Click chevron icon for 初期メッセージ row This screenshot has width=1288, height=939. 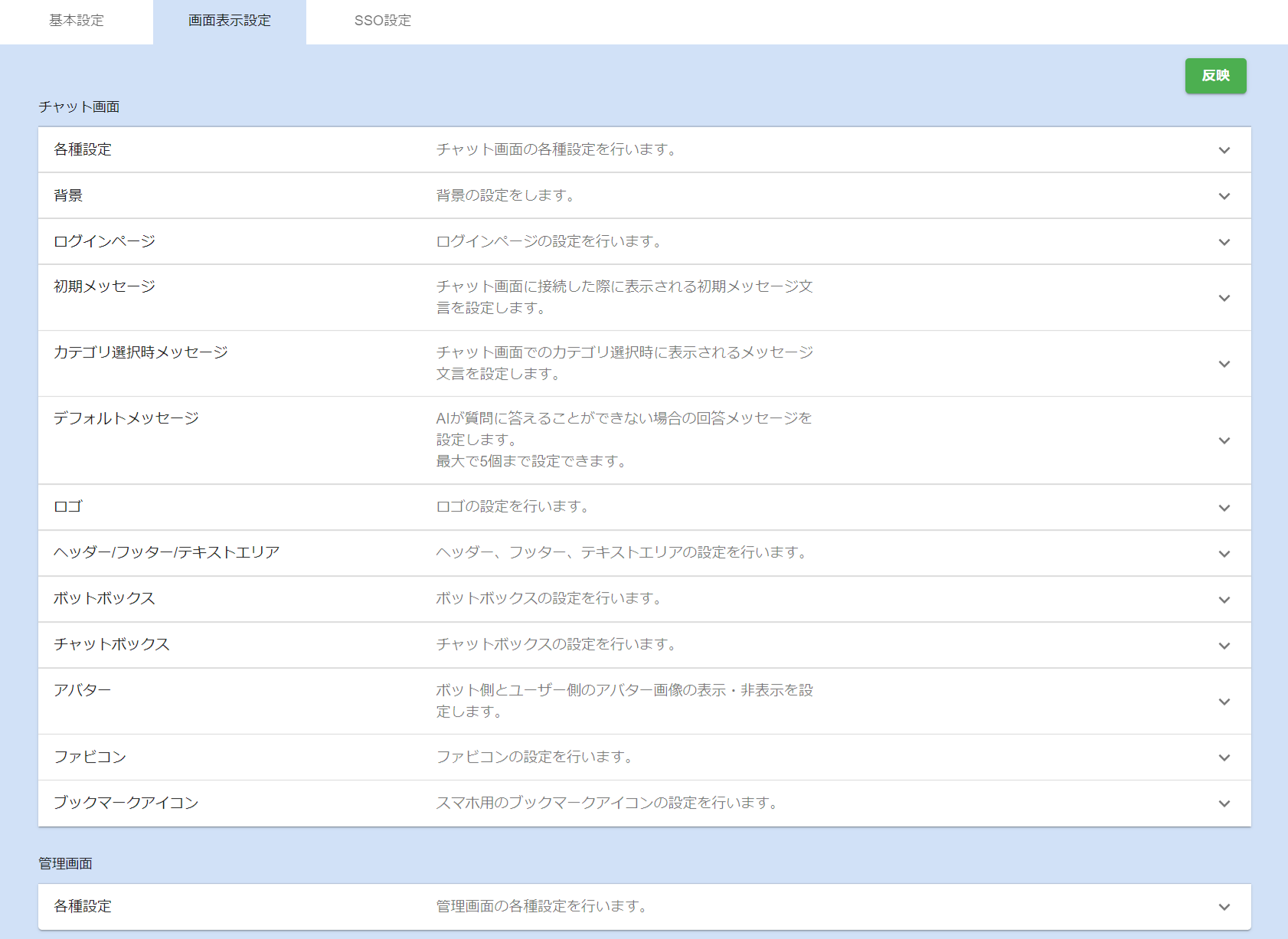pyautogui.click(x=1224, y=298)
